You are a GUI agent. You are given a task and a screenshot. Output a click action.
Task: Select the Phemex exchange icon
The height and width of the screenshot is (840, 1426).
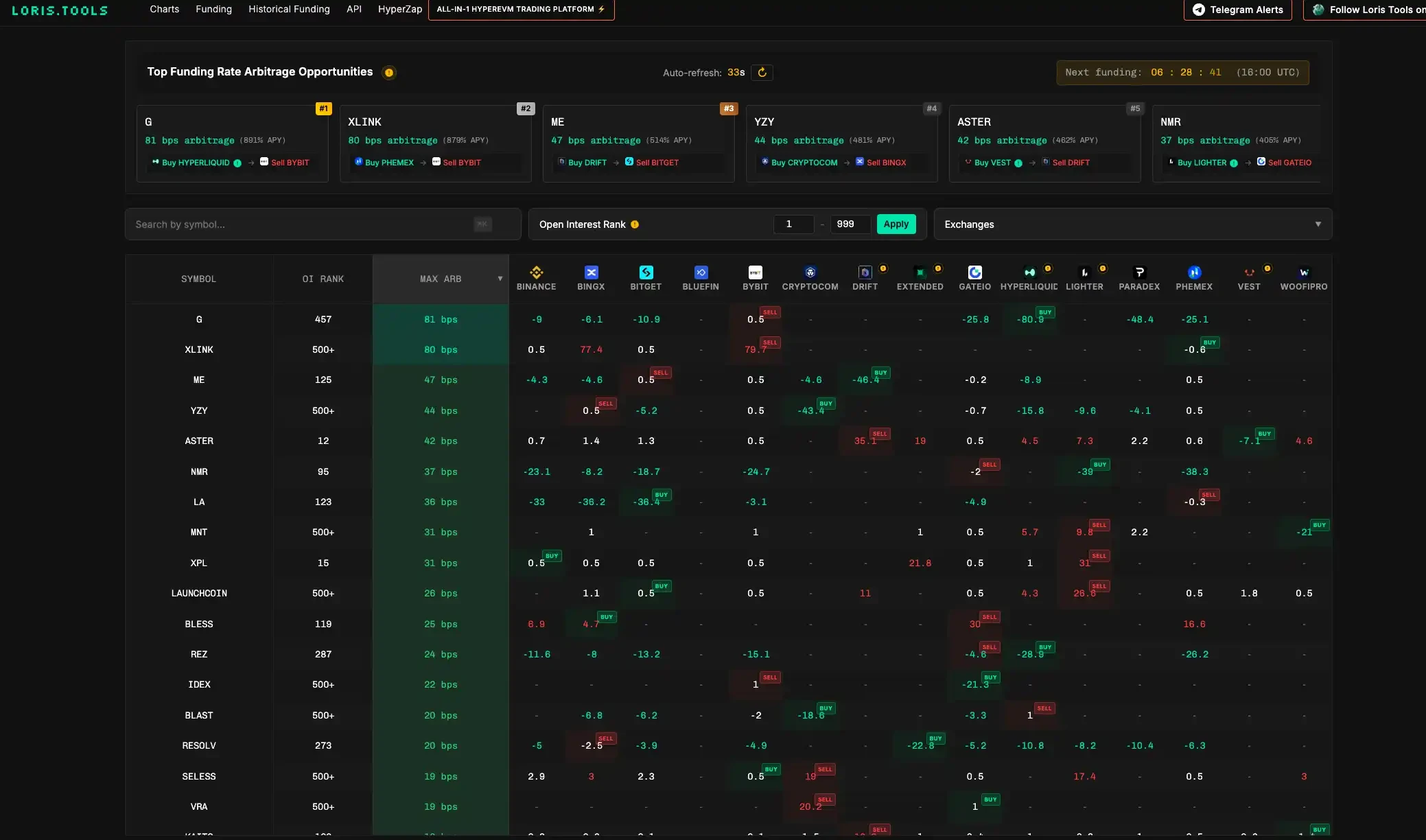click(x=1195, y=272)
